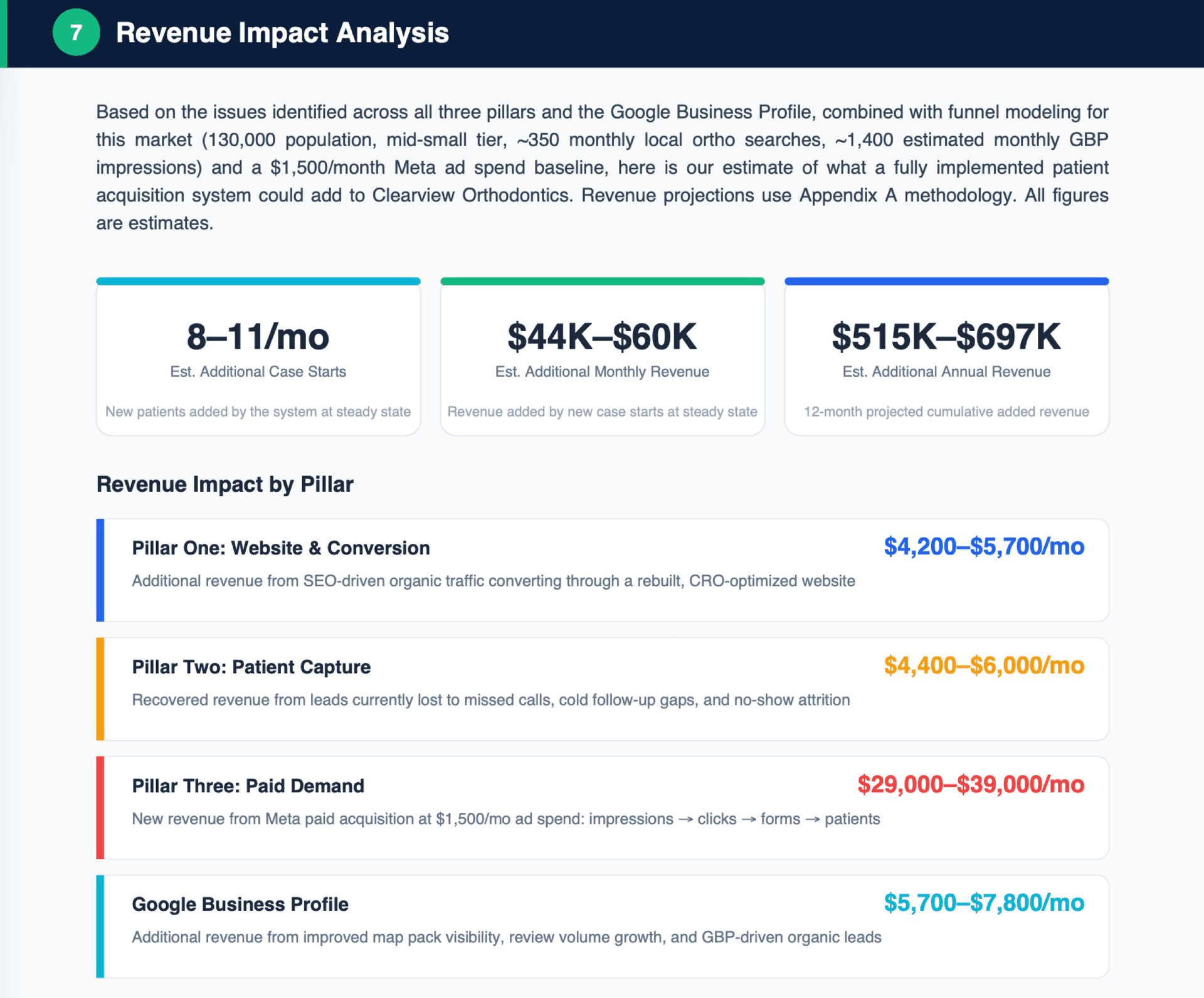The height and width of the screenshot is (998, 1204).
Task: Click 'Est. Additional Case Starts' label
Action: pyautogui.click(x=258, y=372)
